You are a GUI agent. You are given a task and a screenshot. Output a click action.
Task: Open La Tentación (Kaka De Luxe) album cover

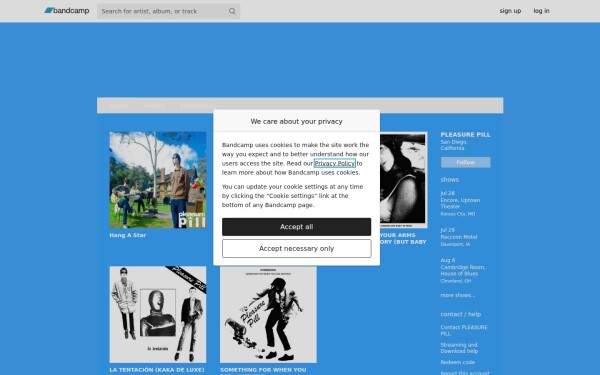point(158,315)
